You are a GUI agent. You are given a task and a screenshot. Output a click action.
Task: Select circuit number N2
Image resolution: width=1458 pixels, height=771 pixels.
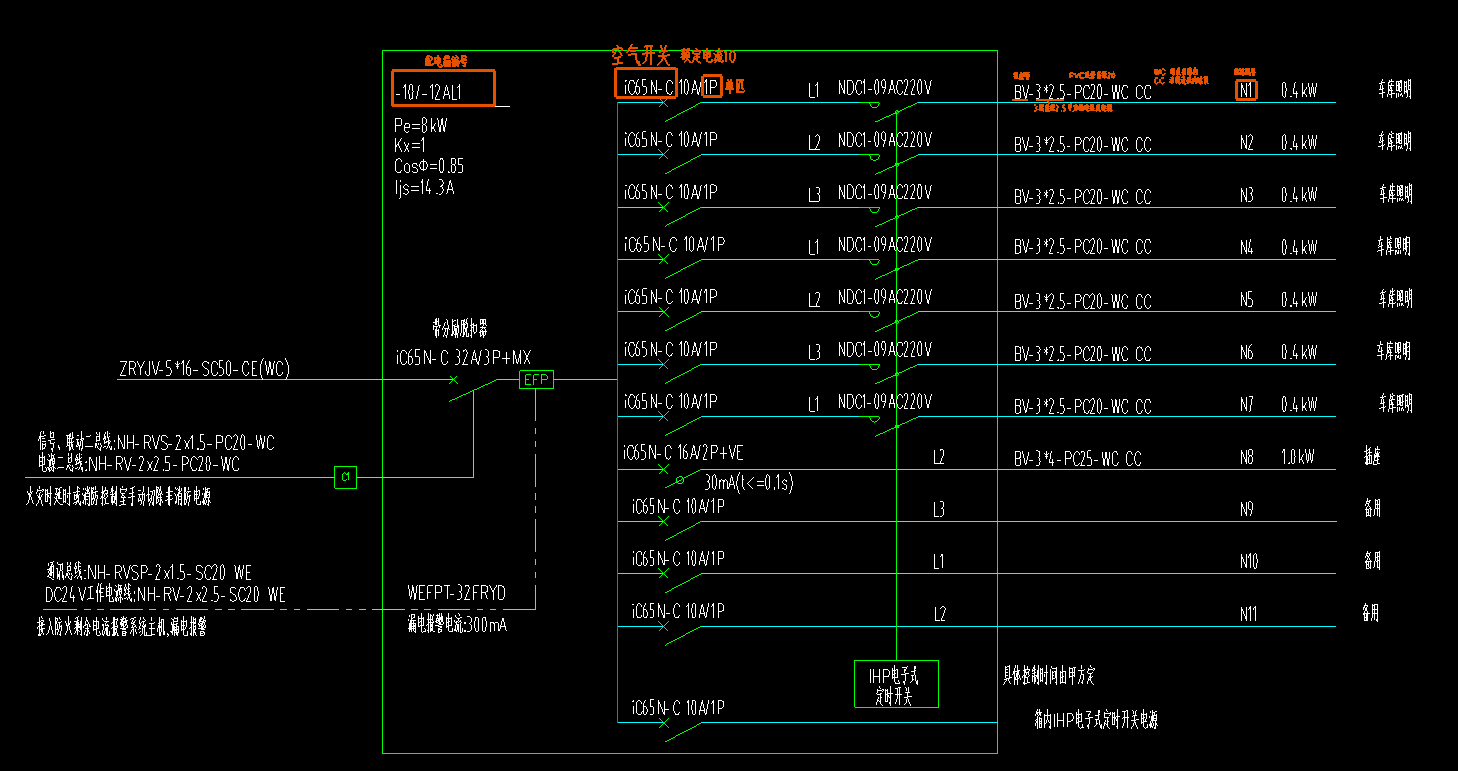point(1246,143)
